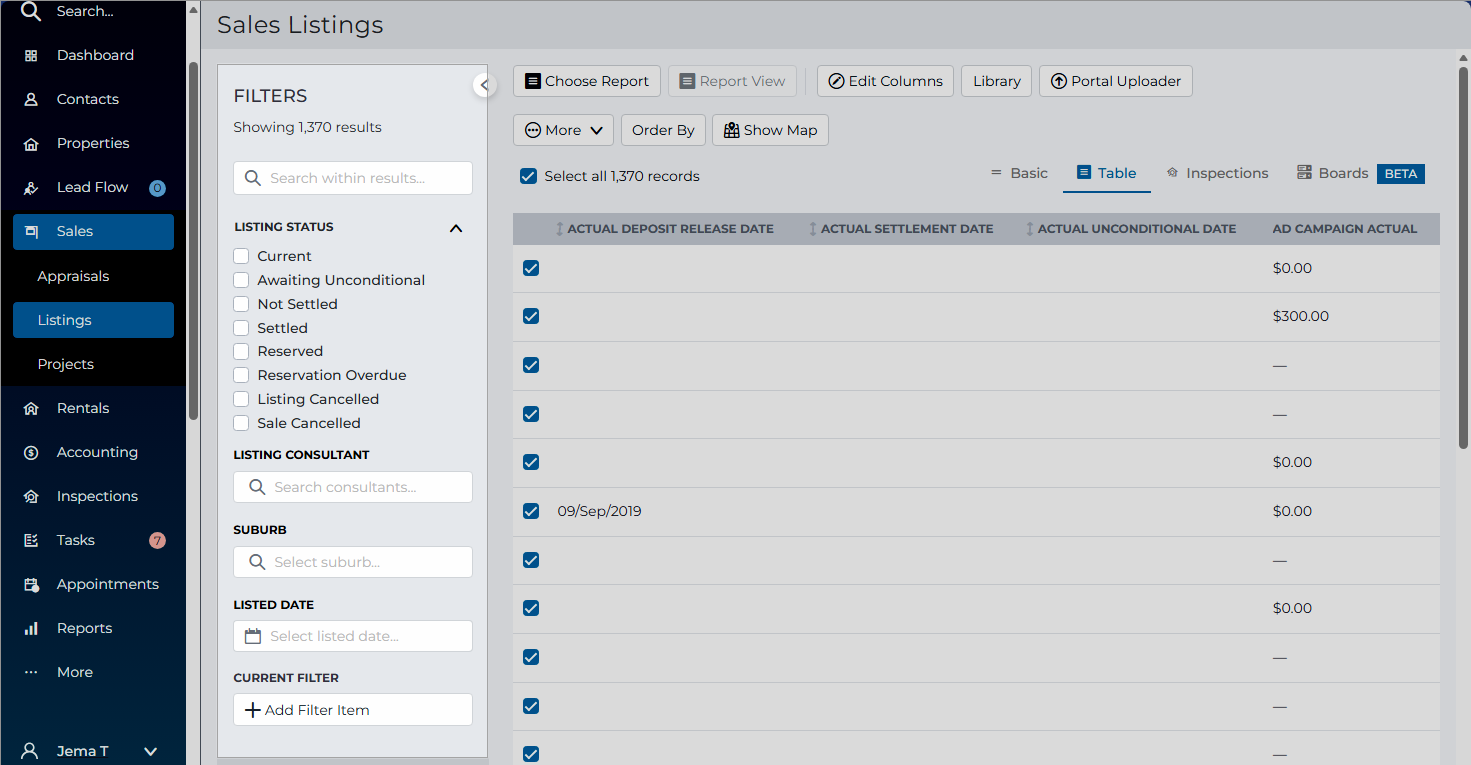The width and height of the screenshot is (1471, 765).
Task: Open the listed date picker field
Action: tap(353, 636)
